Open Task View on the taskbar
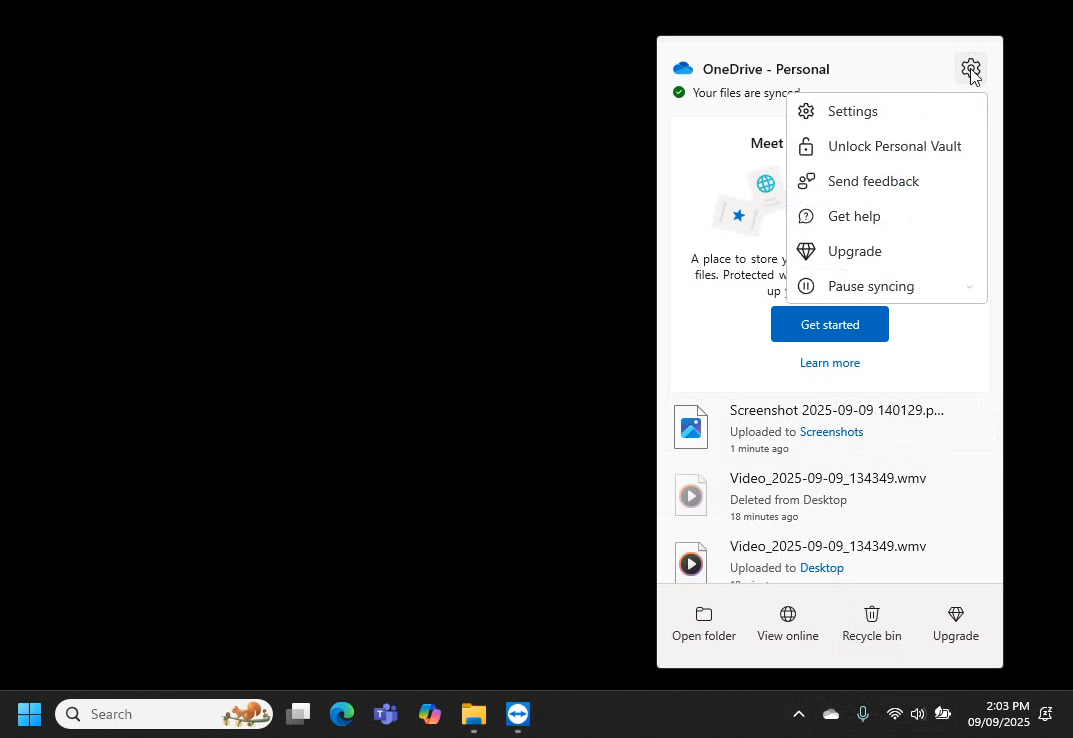This screenshot has height=738, width=1073. (298, 714)
